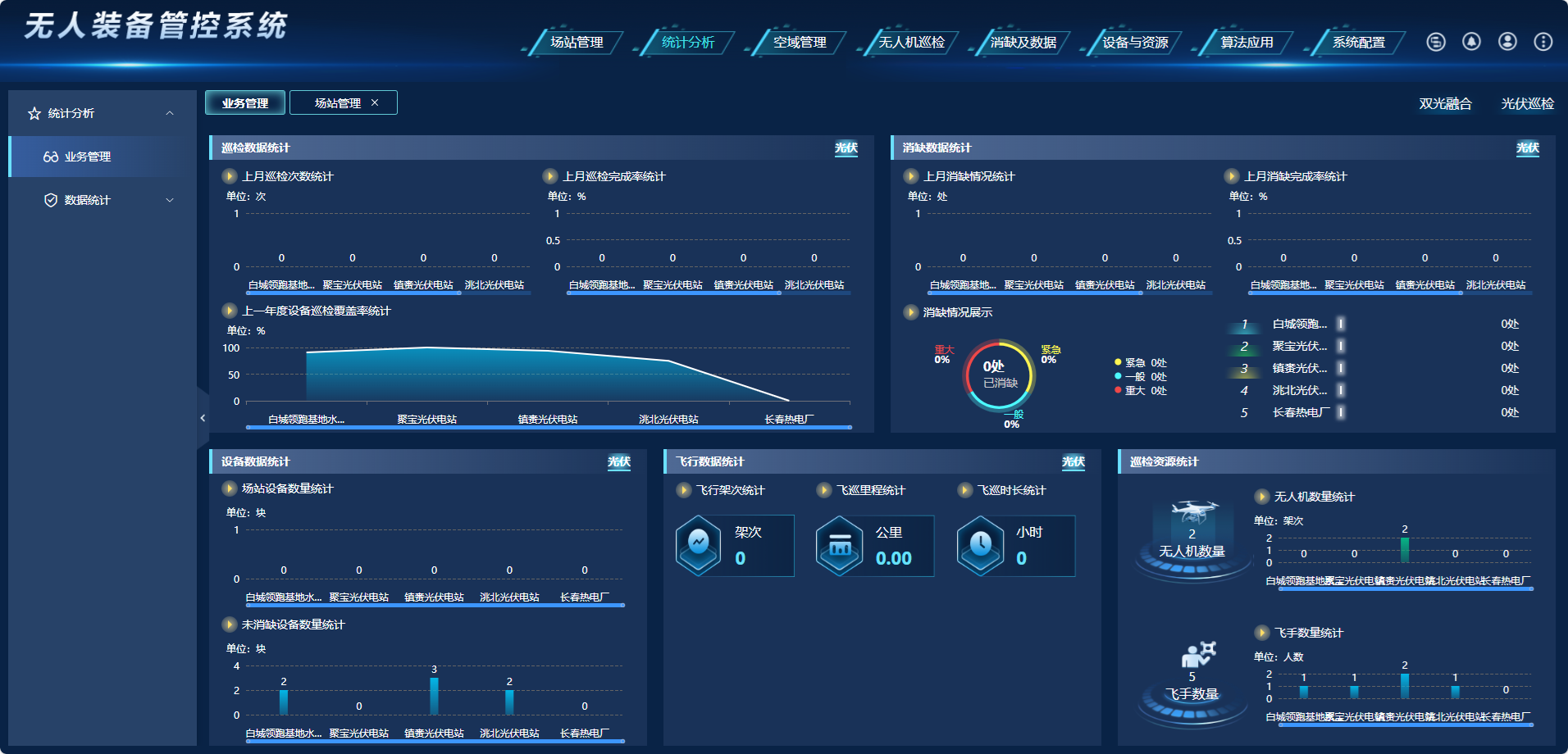The image size is (1568, 754).
Task: Expand the 数据统计 sidebar menu
Action: point(170,200)
